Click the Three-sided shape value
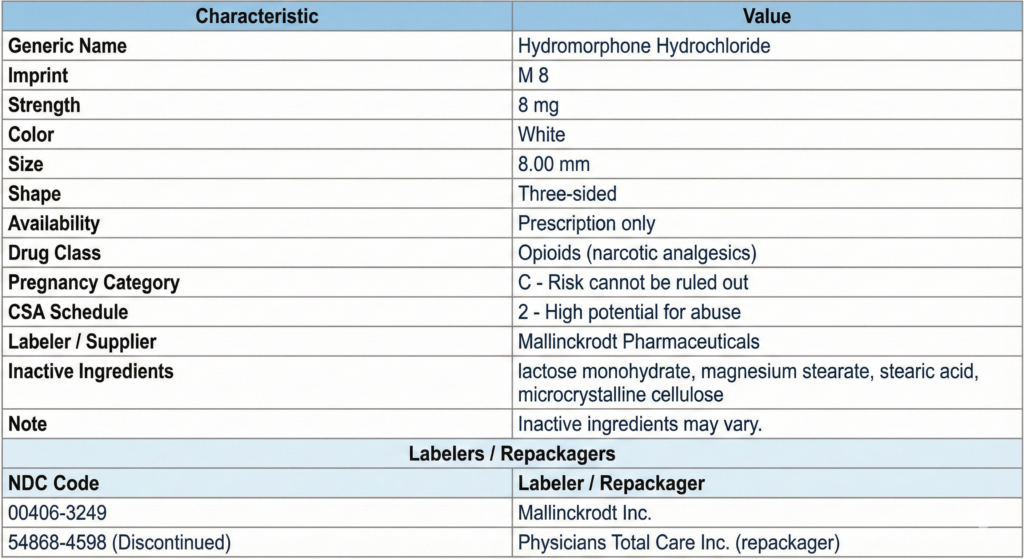 click(567, 194)
